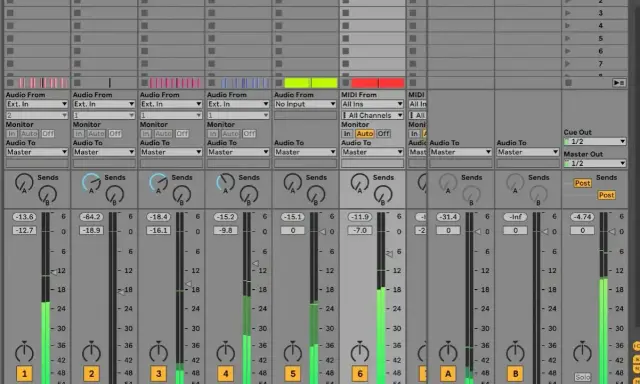Screen dimensions: 640x384
Task: Click the pan knob on return track B
Action: (x=515, y=352)
